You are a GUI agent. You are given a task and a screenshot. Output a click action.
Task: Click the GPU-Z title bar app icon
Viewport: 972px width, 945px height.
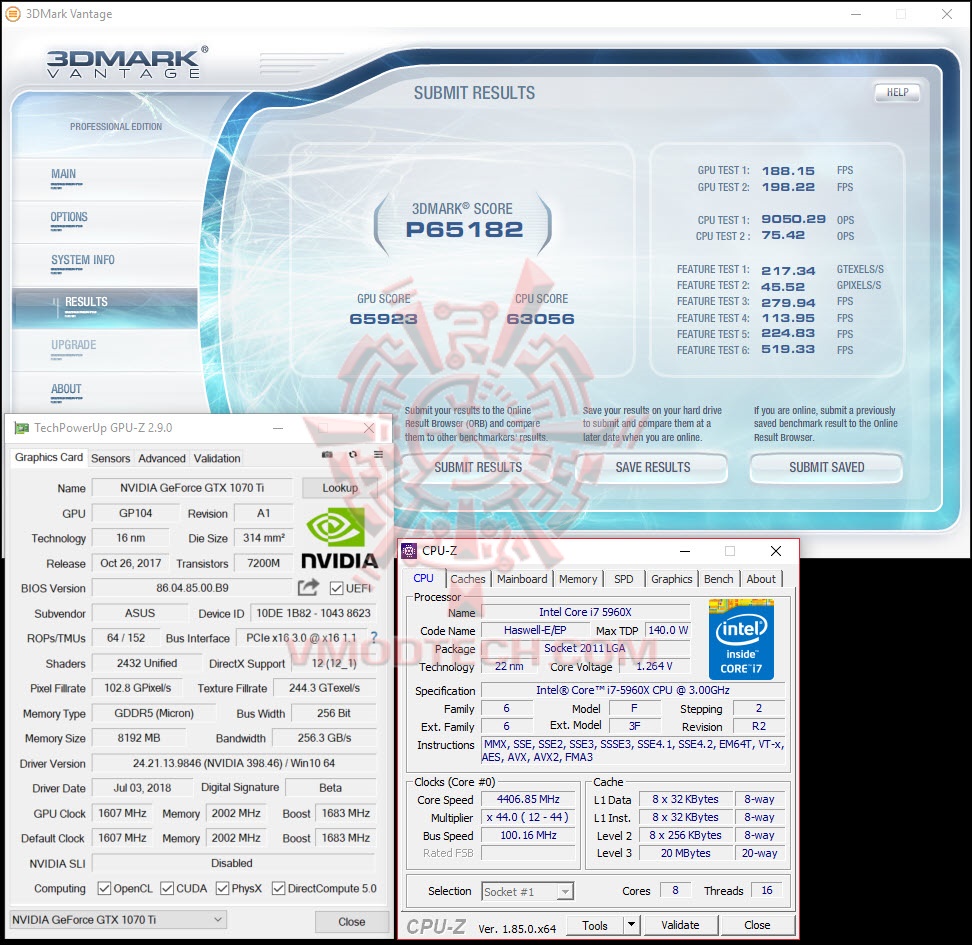point(22,428)
